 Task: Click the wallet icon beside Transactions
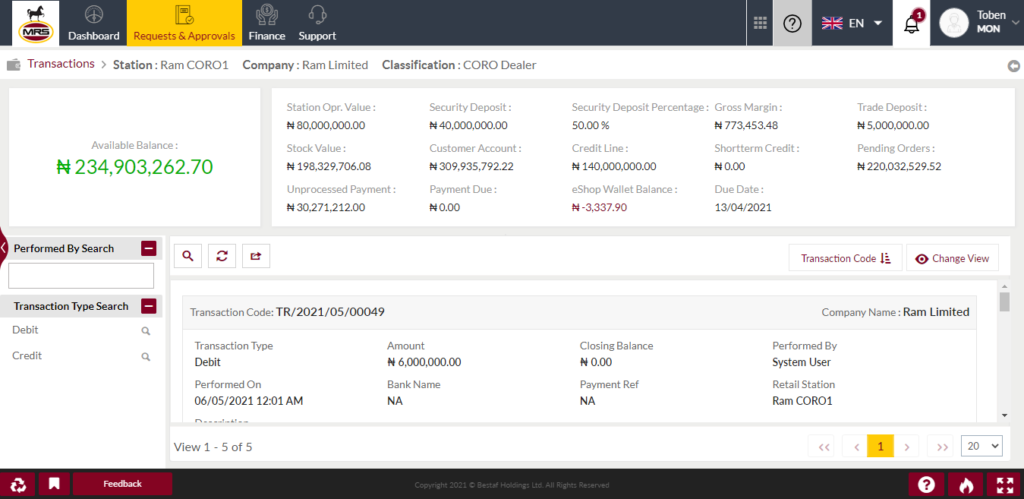tap(13, 65)
